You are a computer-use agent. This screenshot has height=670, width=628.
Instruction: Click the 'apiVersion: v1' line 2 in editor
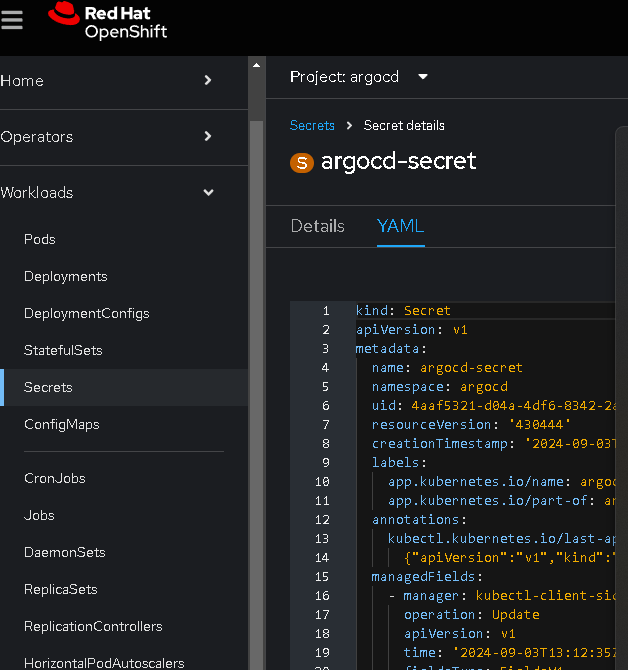412,329
